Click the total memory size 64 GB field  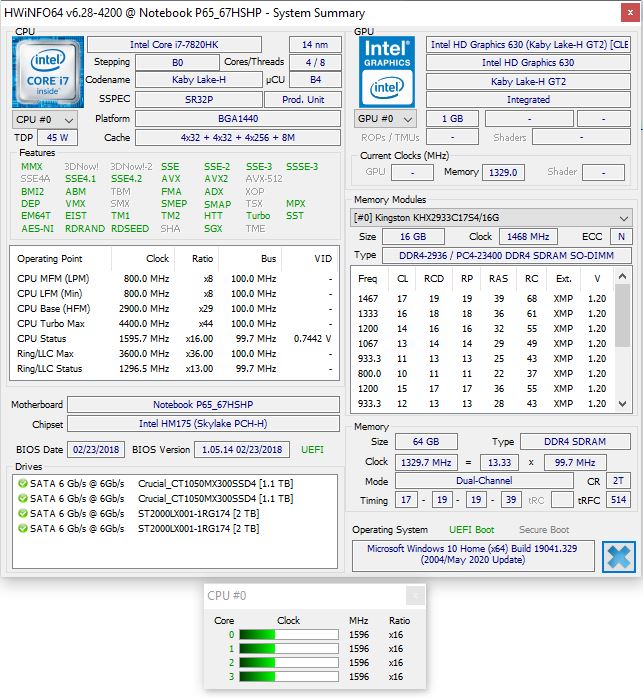pyautogui.click(x=426, y=442)
